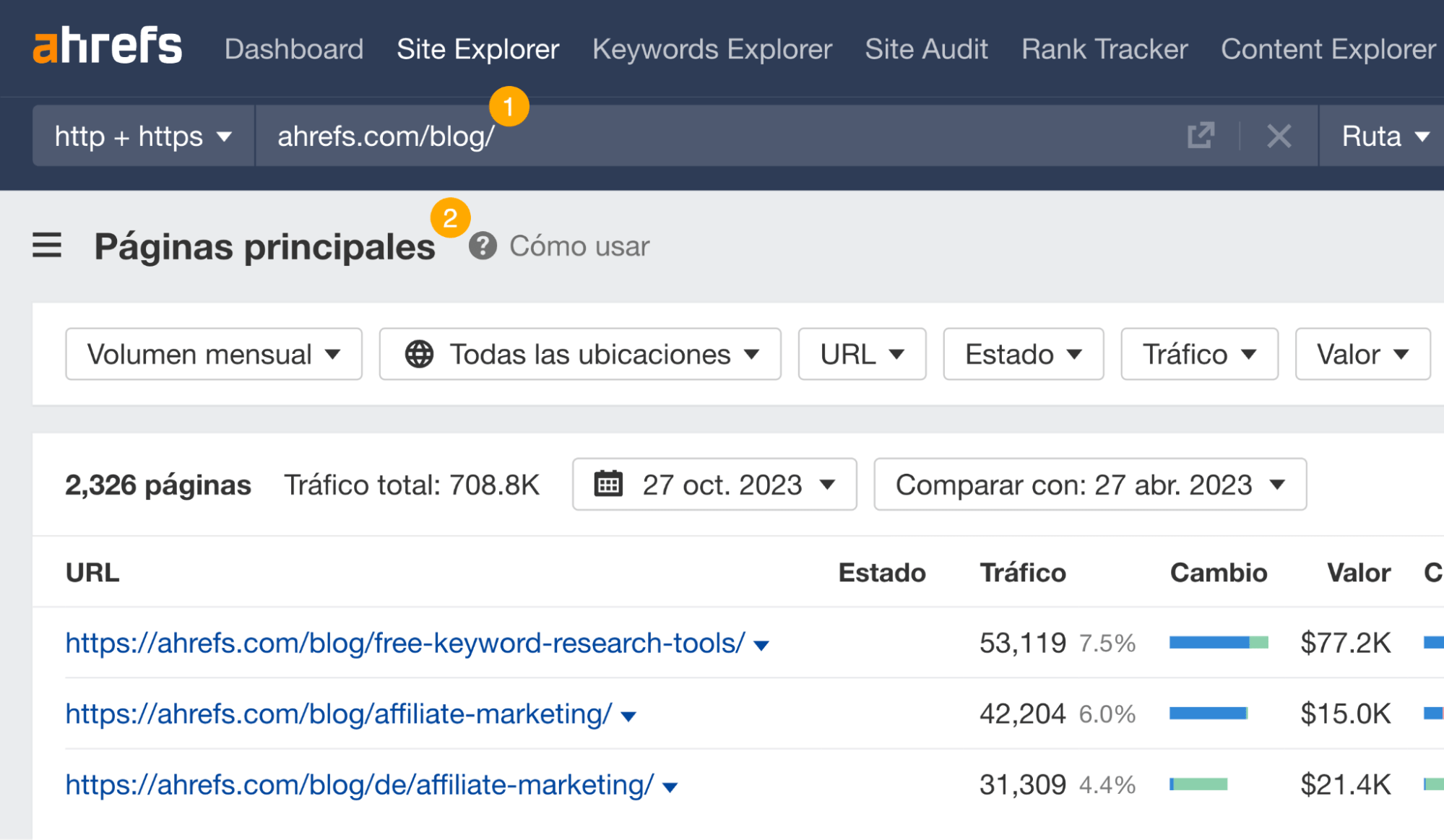Viewport: 1444px width, 840px height.
Task: Click the globe icon in the locations filter
Action: coord(420,354)
